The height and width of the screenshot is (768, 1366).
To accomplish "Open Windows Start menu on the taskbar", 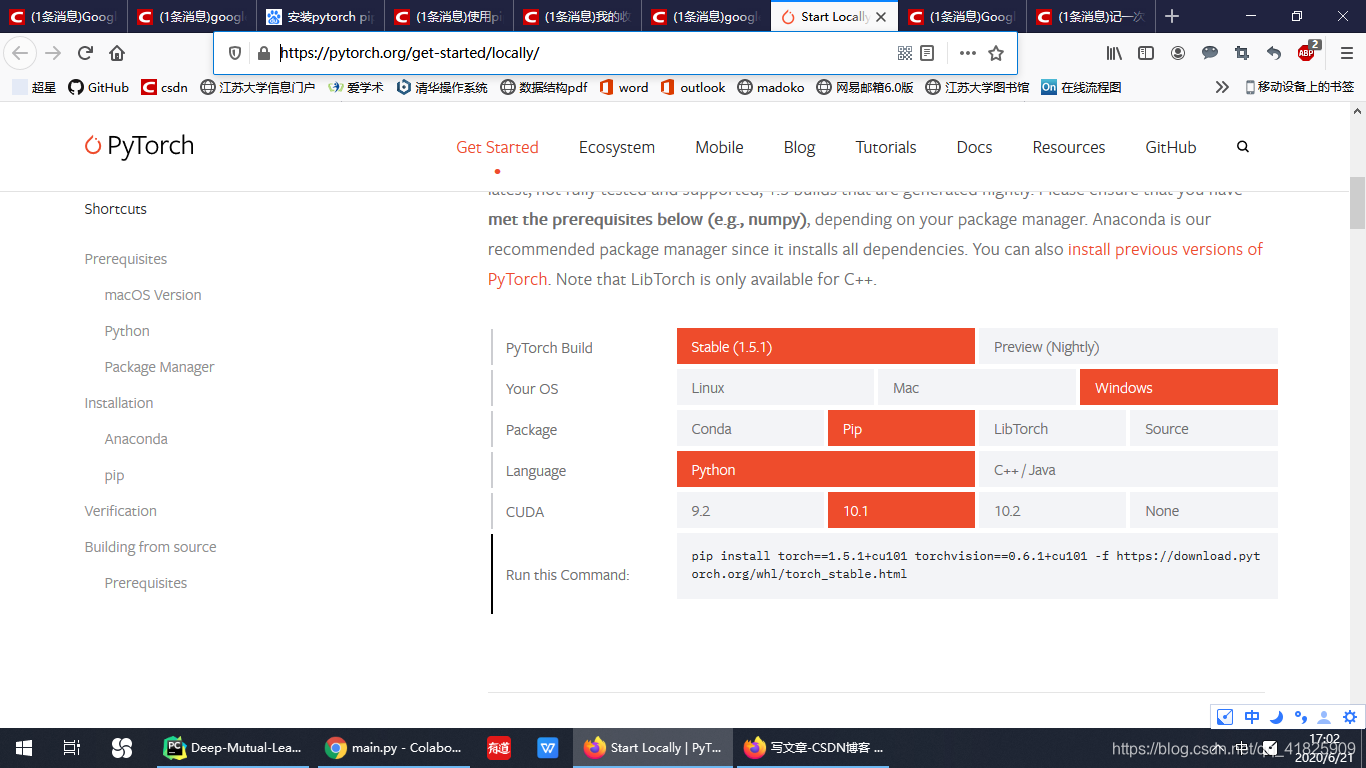I will coord(24,748).
